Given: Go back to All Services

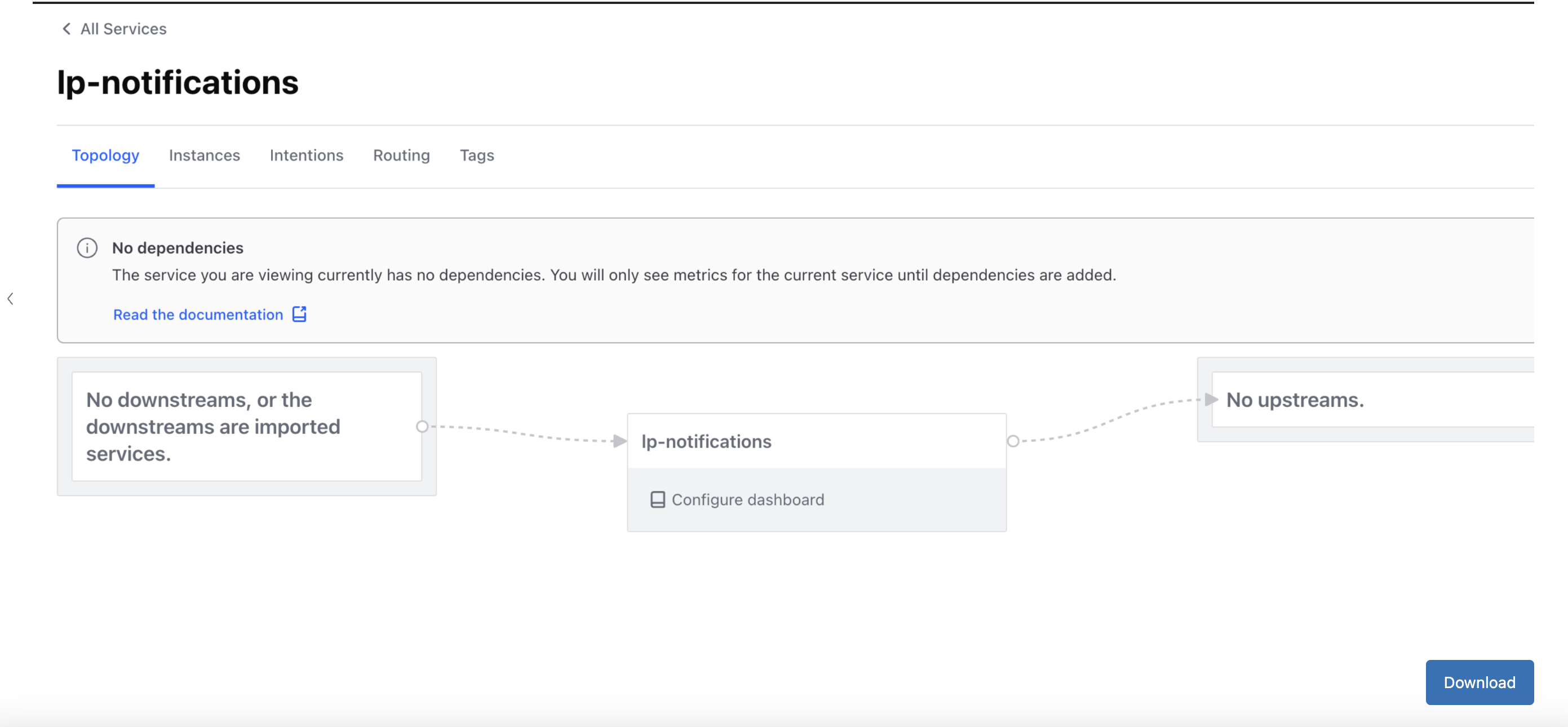Looking at the screenshot, I should coord(123,29).
